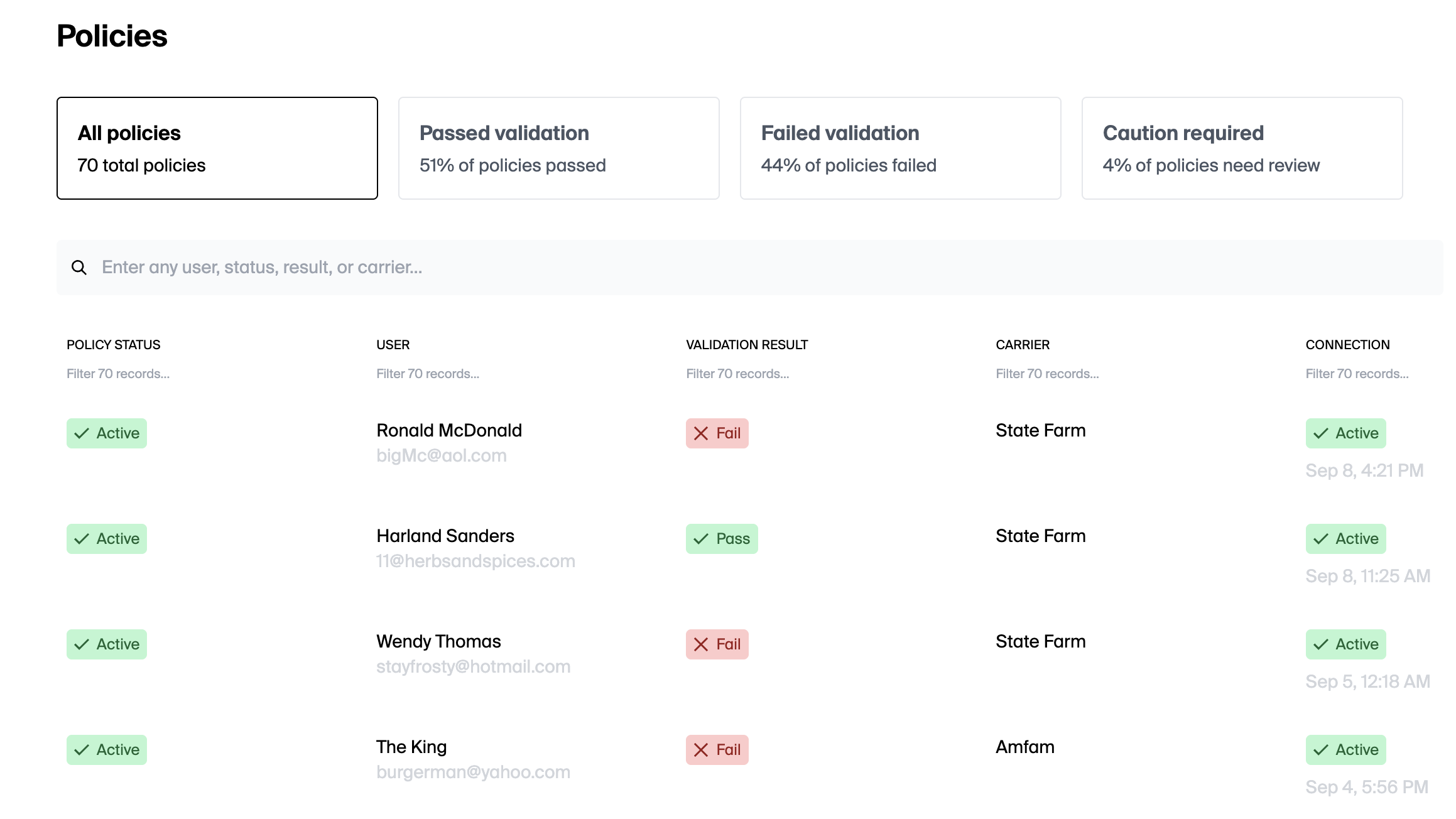
Task: Click the CARRIER column header
Action: [x=1023, y=345]
